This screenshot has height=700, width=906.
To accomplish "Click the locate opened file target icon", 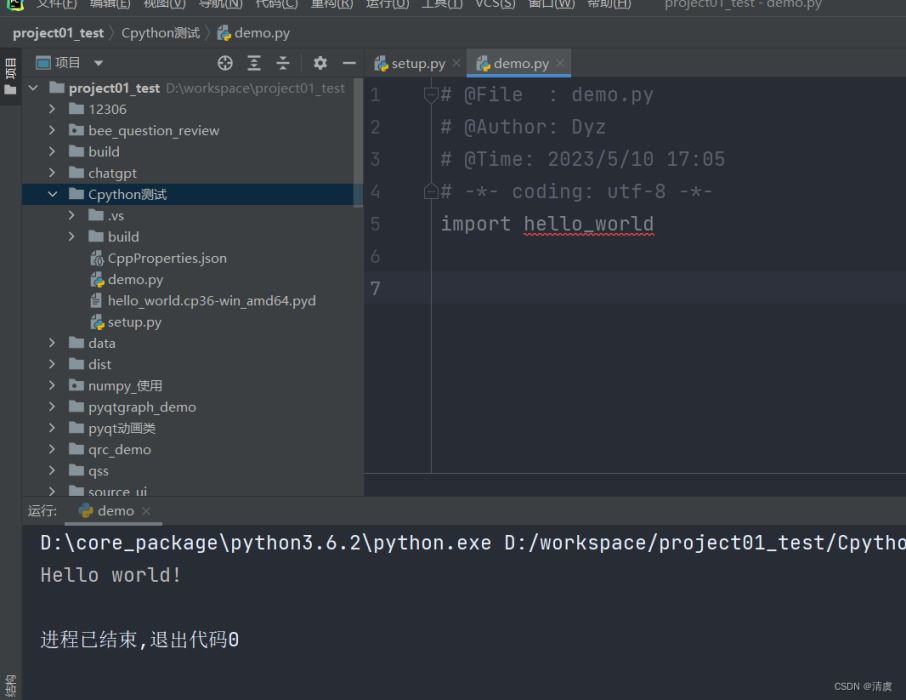I will point(225,63).
